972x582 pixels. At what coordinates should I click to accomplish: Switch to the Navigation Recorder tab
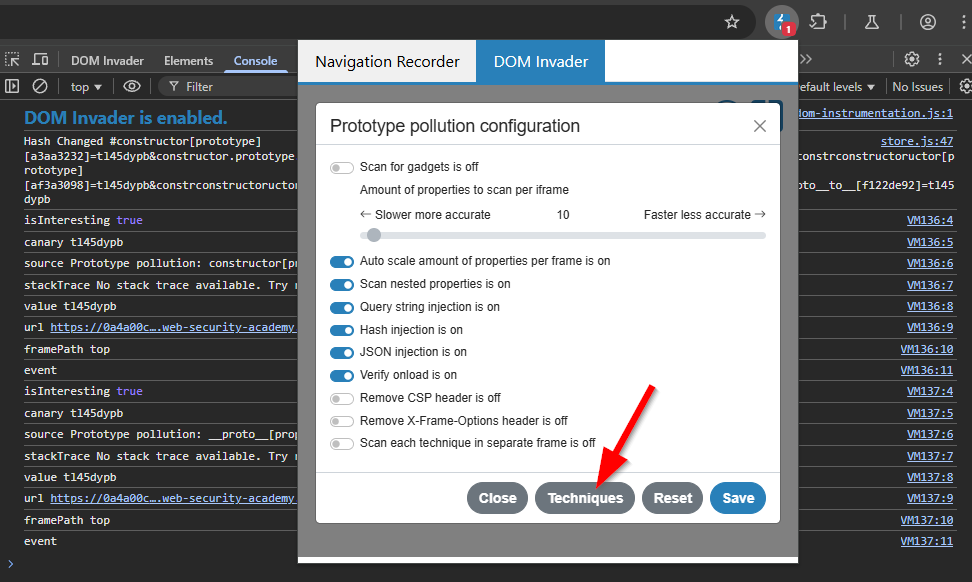(x=387, y=61)
